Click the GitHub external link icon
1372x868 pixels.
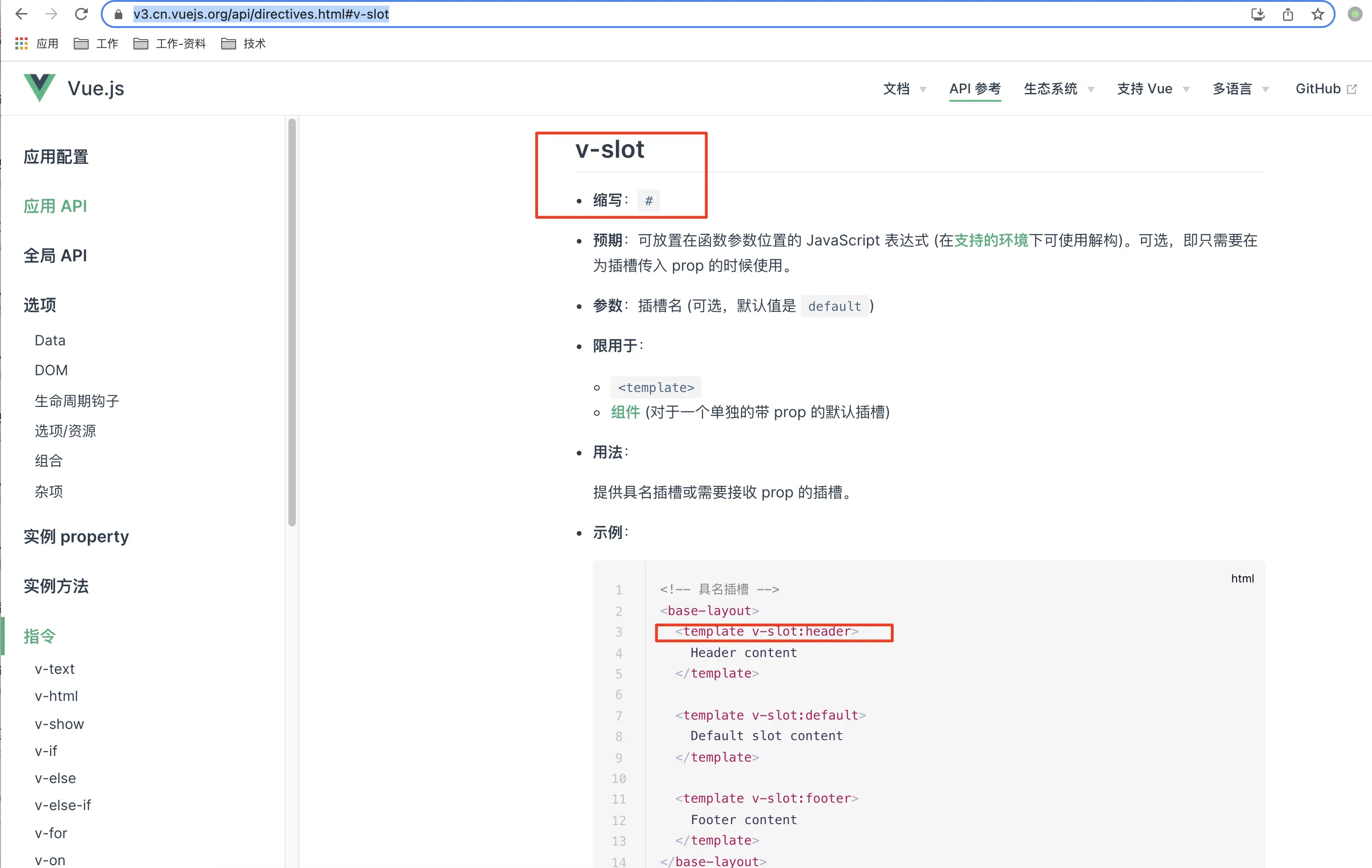(x=1352, y=88)
